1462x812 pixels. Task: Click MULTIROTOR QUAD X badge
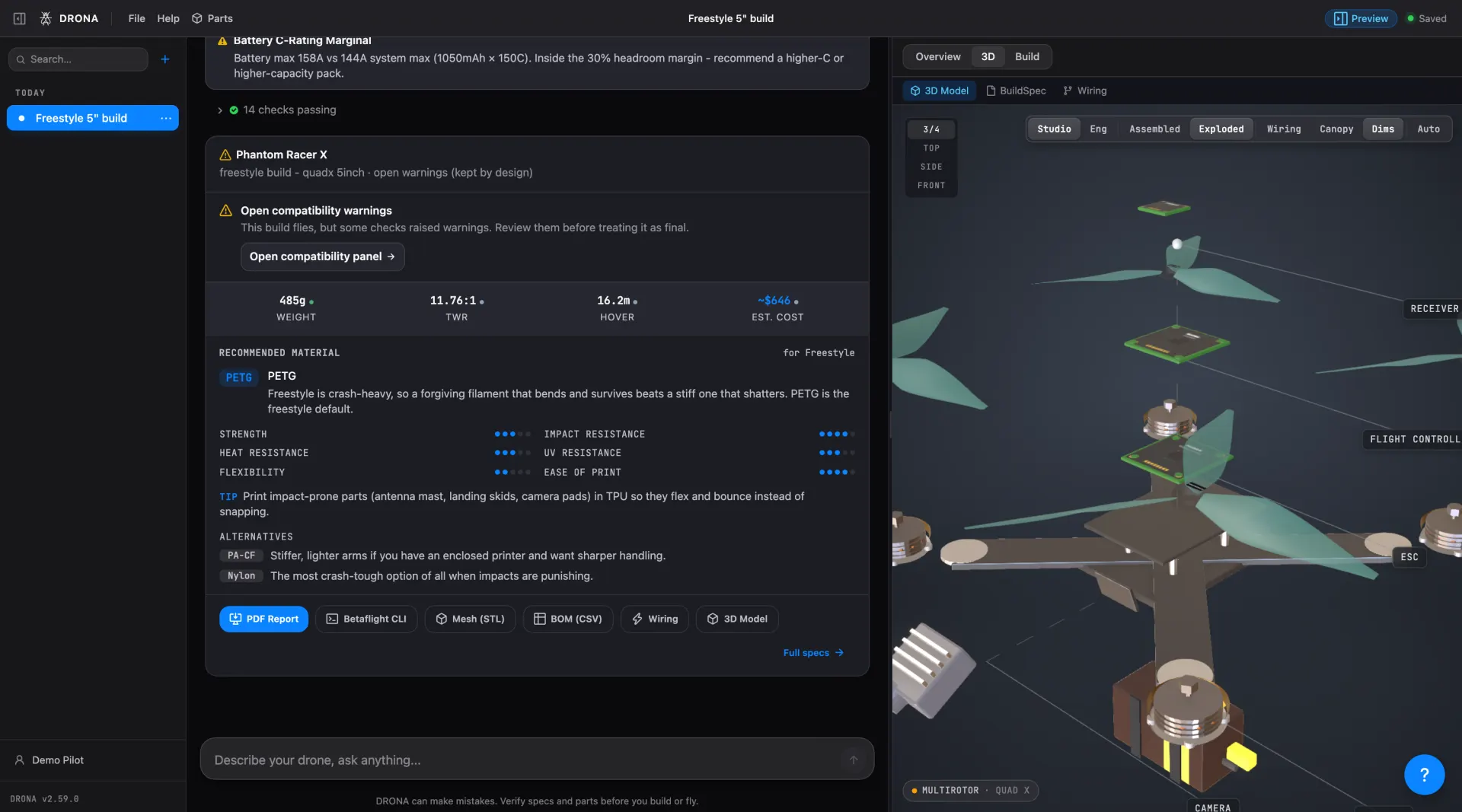pyautogui.click(x=971, y=791)
